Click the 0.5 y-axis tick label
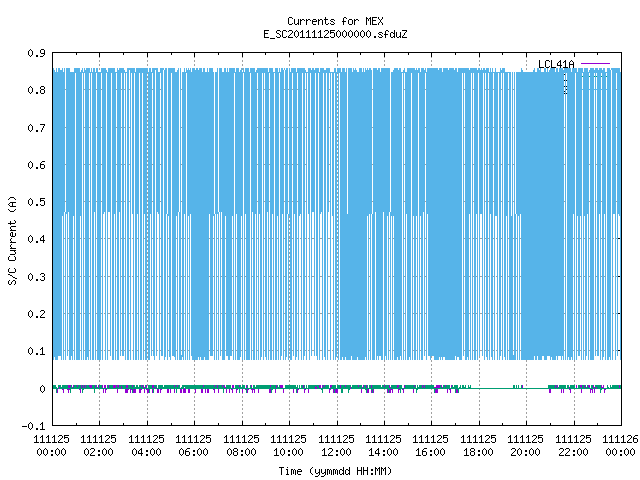 pyautogui.click(x=37, y=202)
